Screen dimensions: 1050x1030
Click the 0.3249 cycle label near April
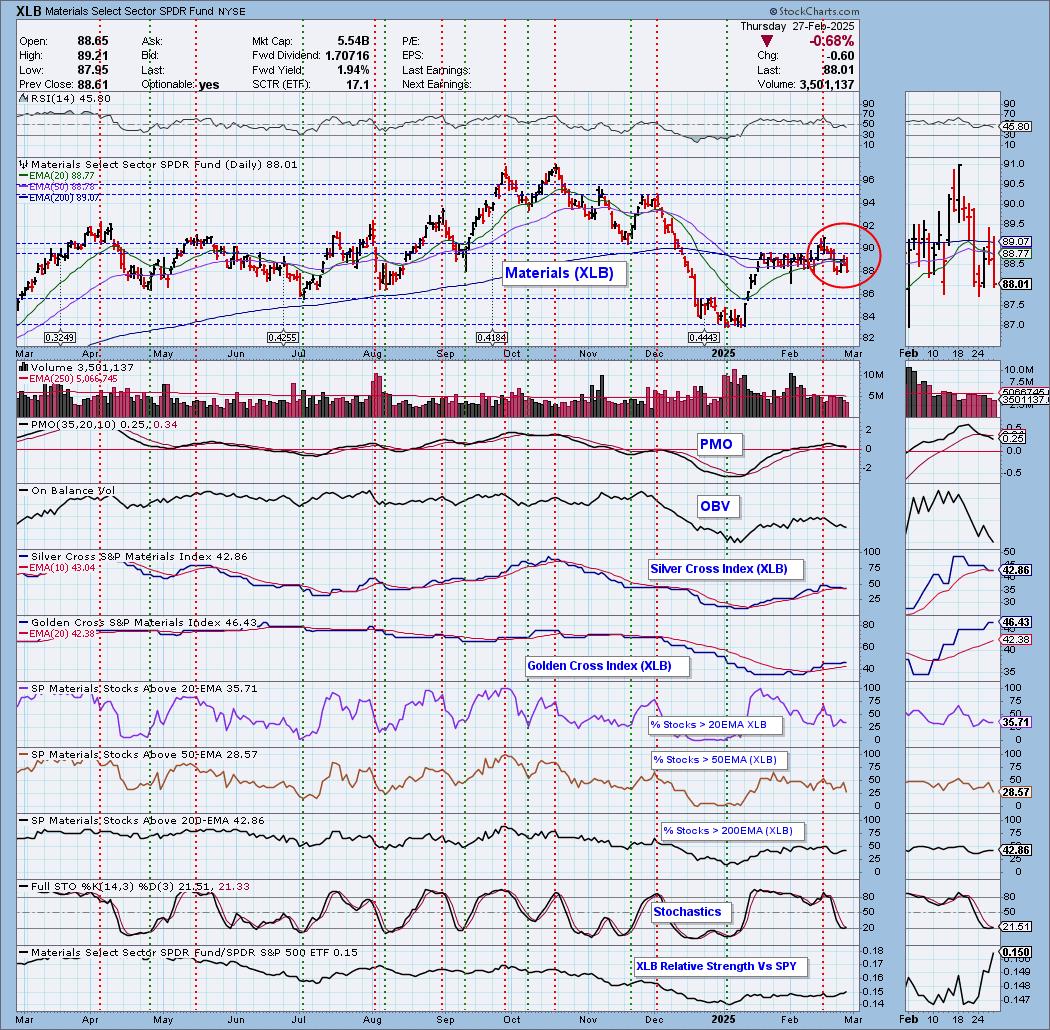coord(60,338)
